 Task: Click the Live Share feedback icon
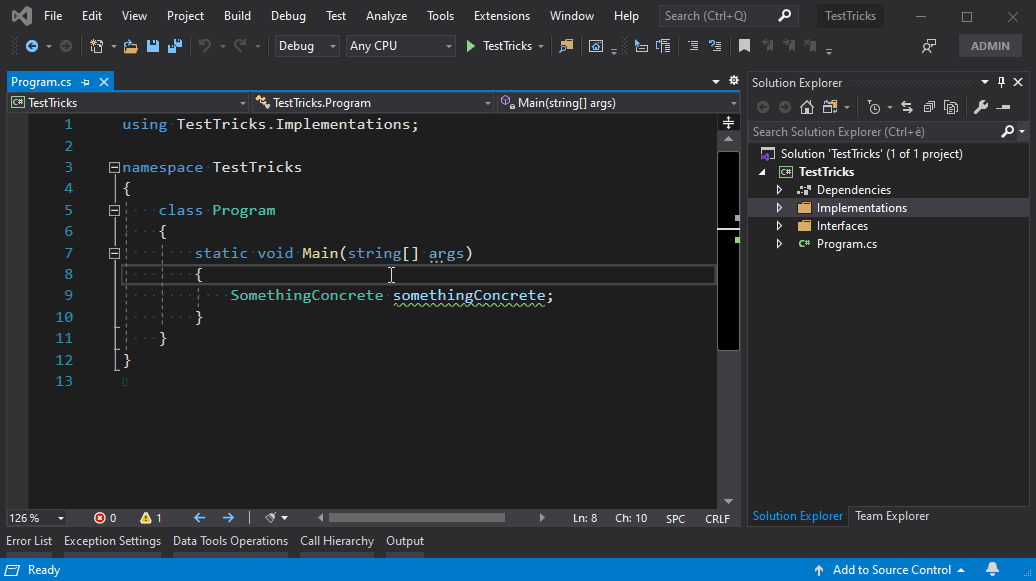point(929,46)
